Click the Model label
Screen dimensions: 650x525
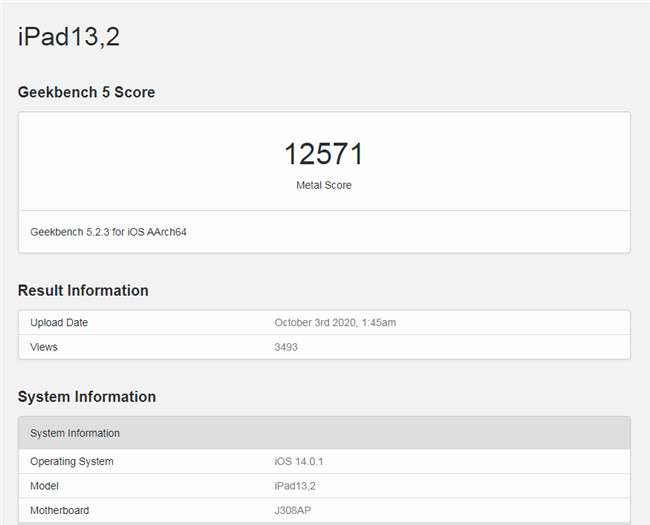(44, 486)
